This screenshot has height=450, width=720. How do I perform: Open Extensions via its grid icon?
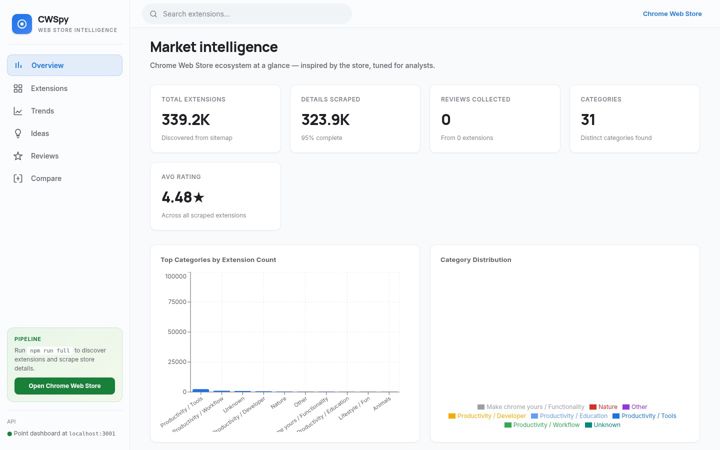click(18, 88)
